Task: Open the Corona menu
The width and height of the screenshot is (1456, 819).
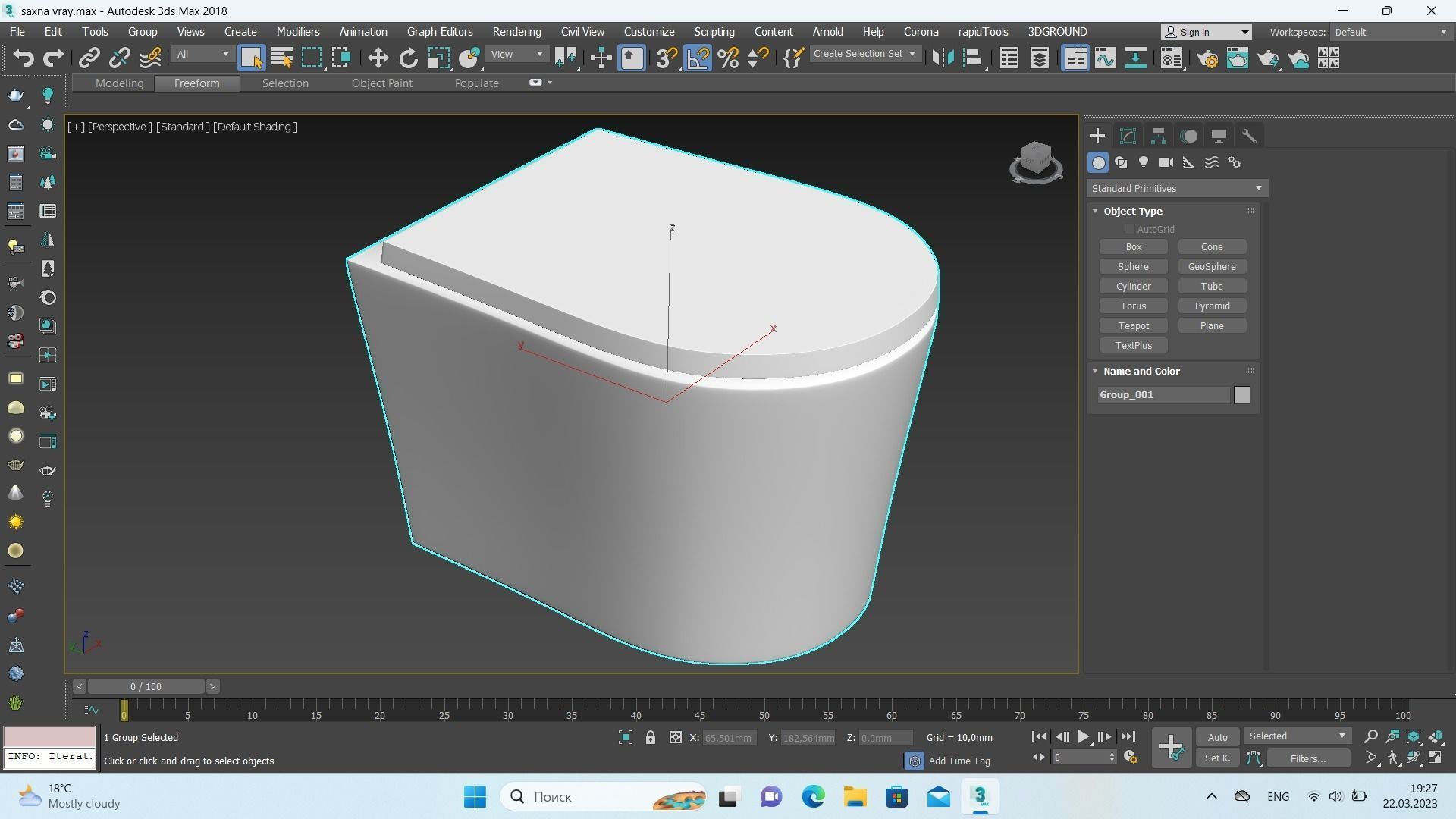Action: coord(921,32)
